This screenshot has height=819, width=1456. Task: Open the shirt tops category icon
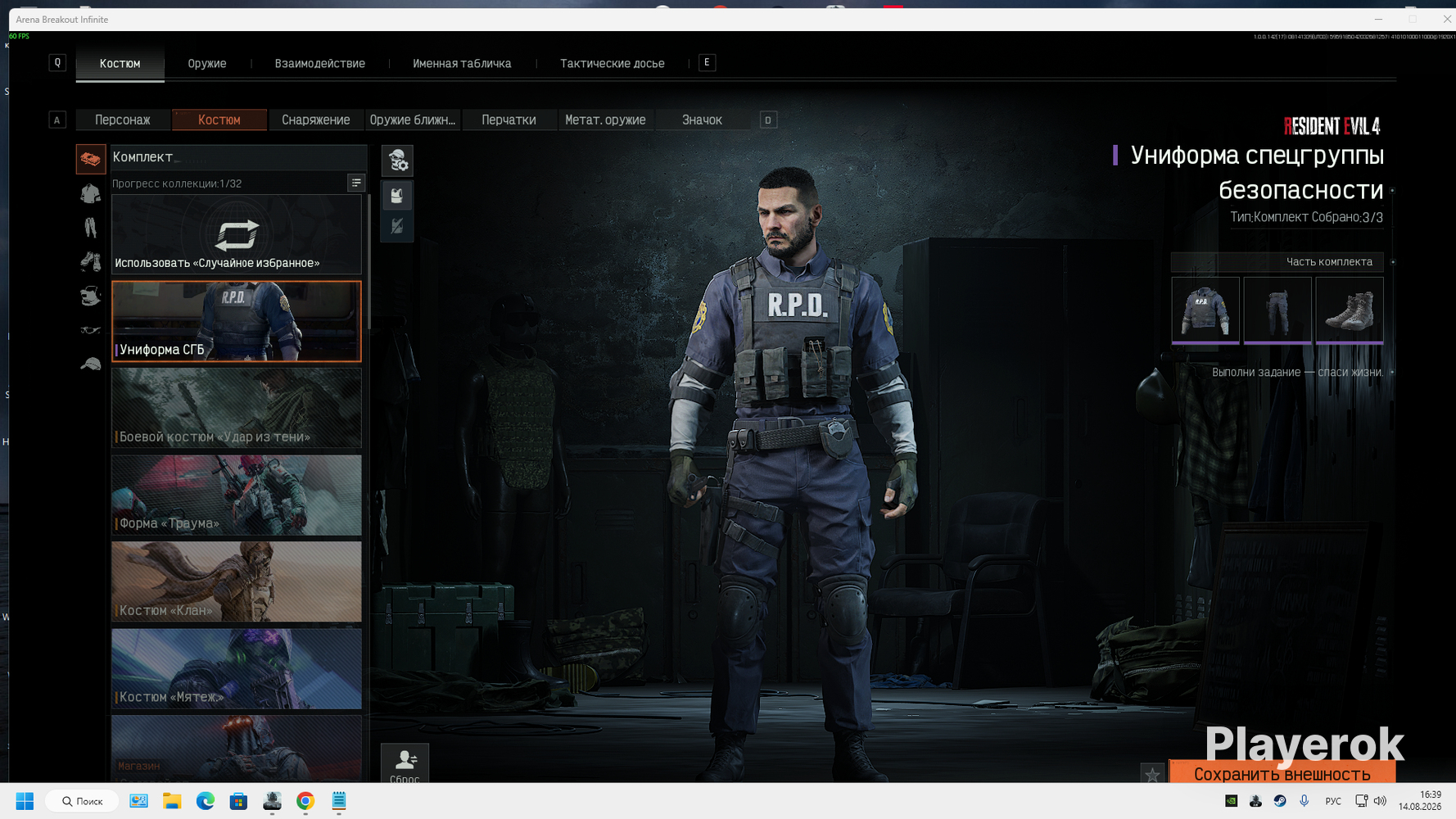[x=91, y=193]
